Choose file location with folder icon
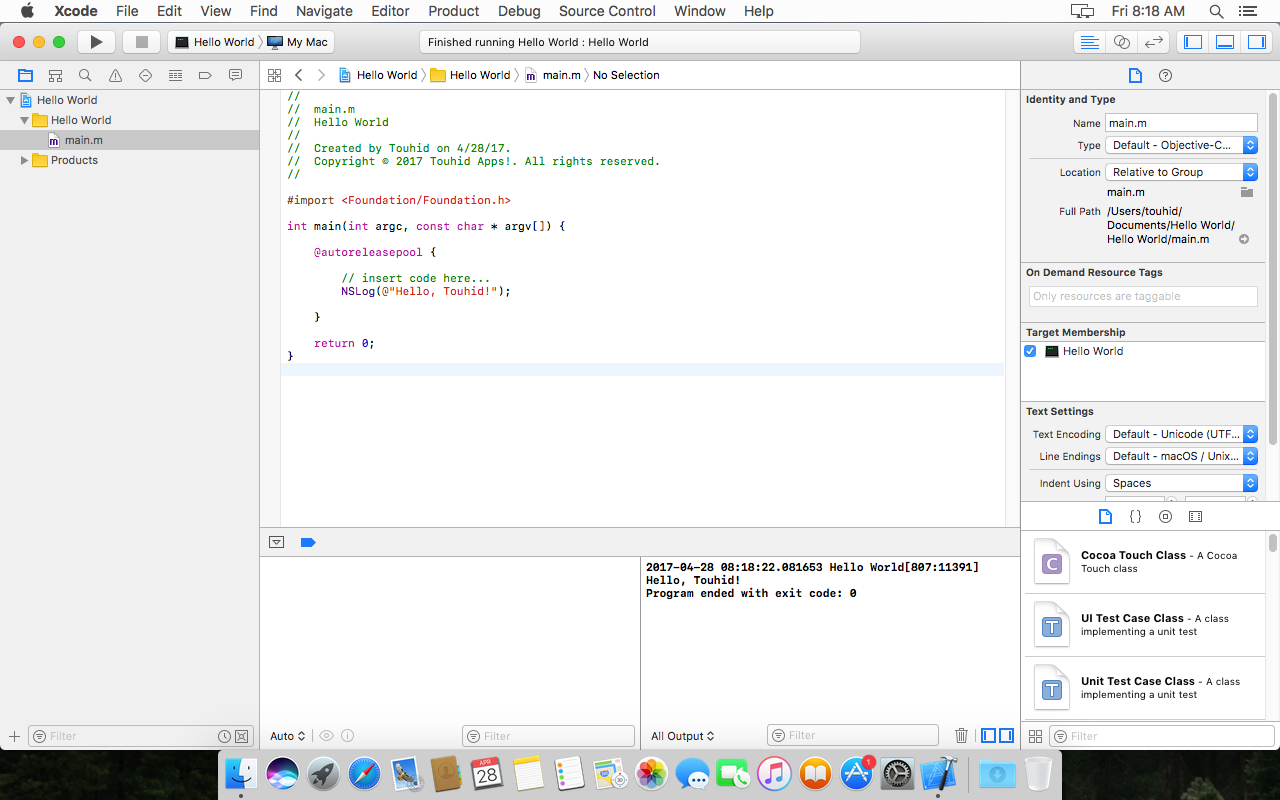 [1247, 192]
